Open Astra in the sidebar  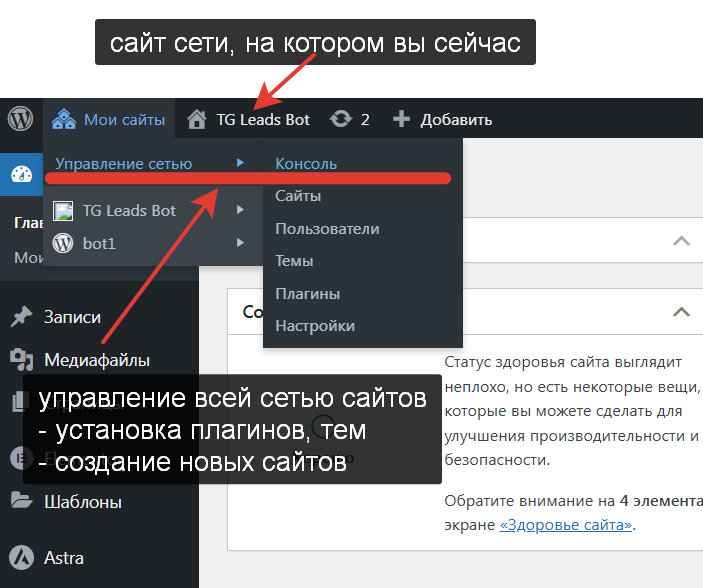[64, 558]
